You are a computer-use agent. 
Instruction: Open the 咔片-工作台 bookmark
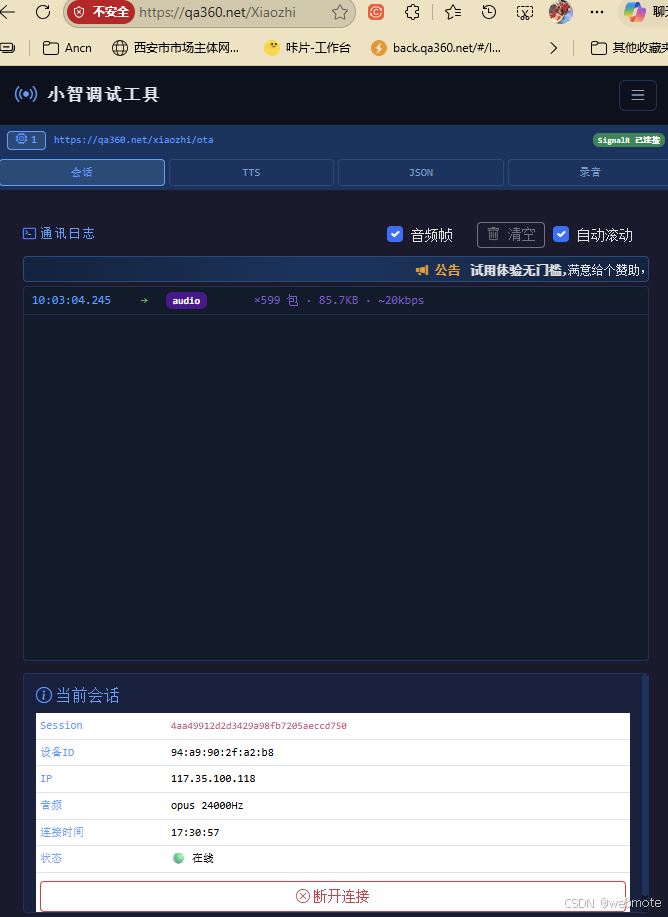coord(307,48)
